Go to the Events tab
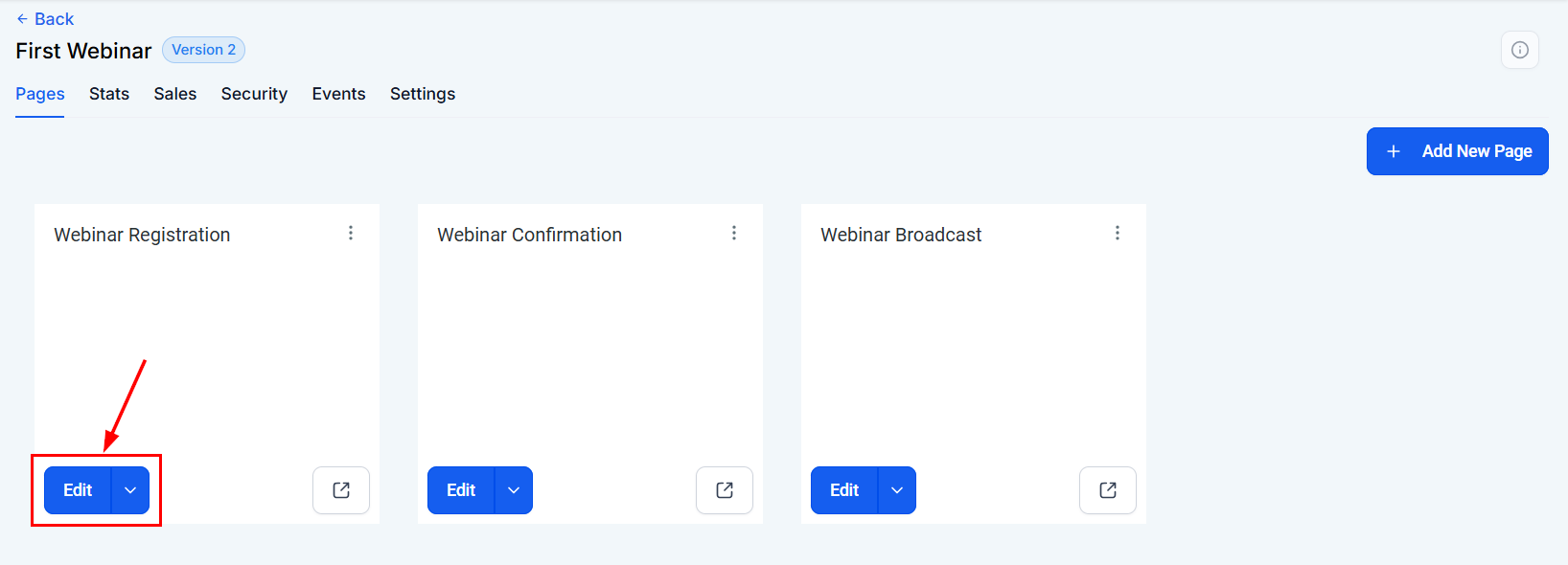 click(338, 94)
